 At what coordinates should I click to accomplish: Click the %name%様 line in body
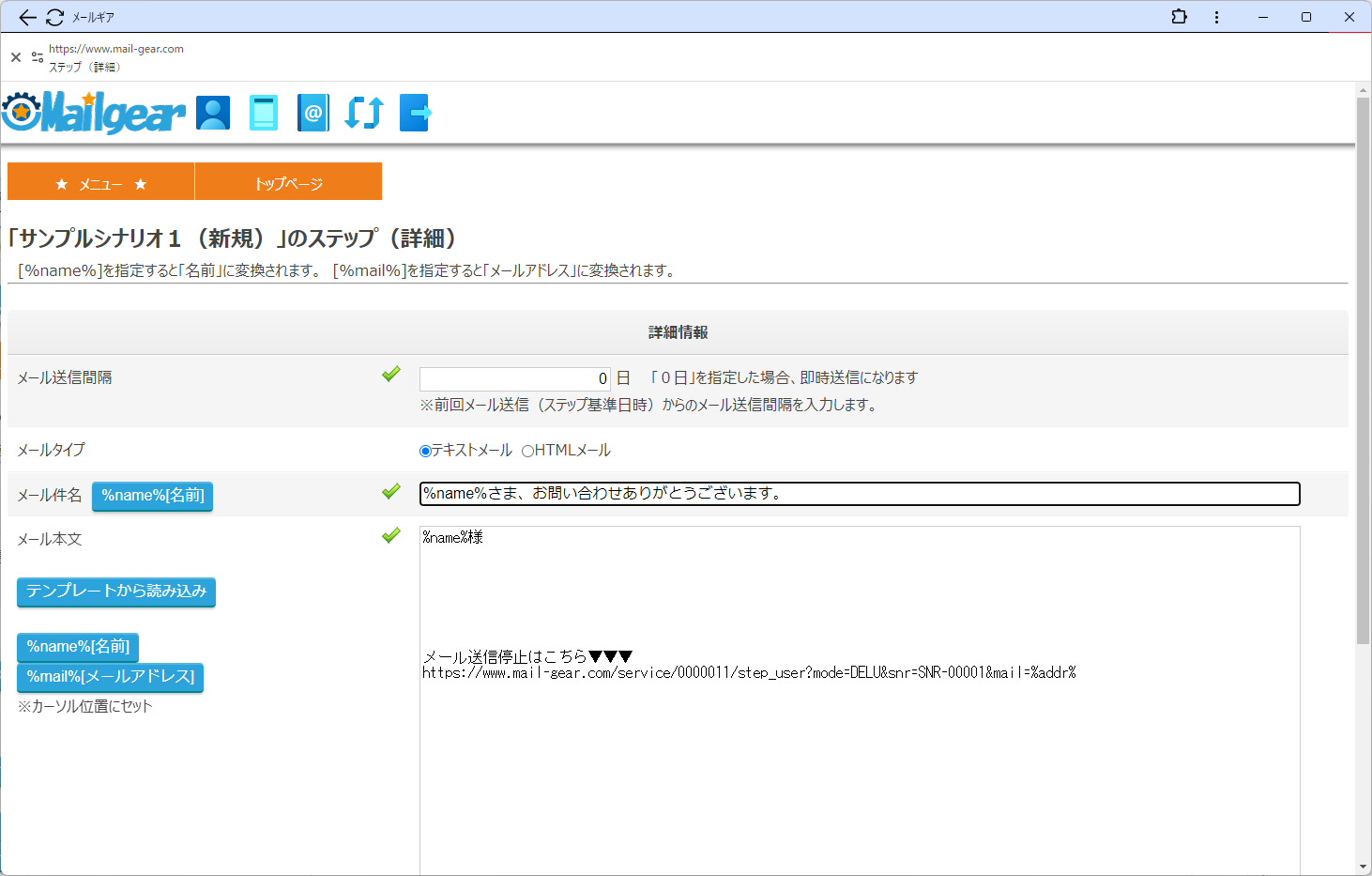452,537
